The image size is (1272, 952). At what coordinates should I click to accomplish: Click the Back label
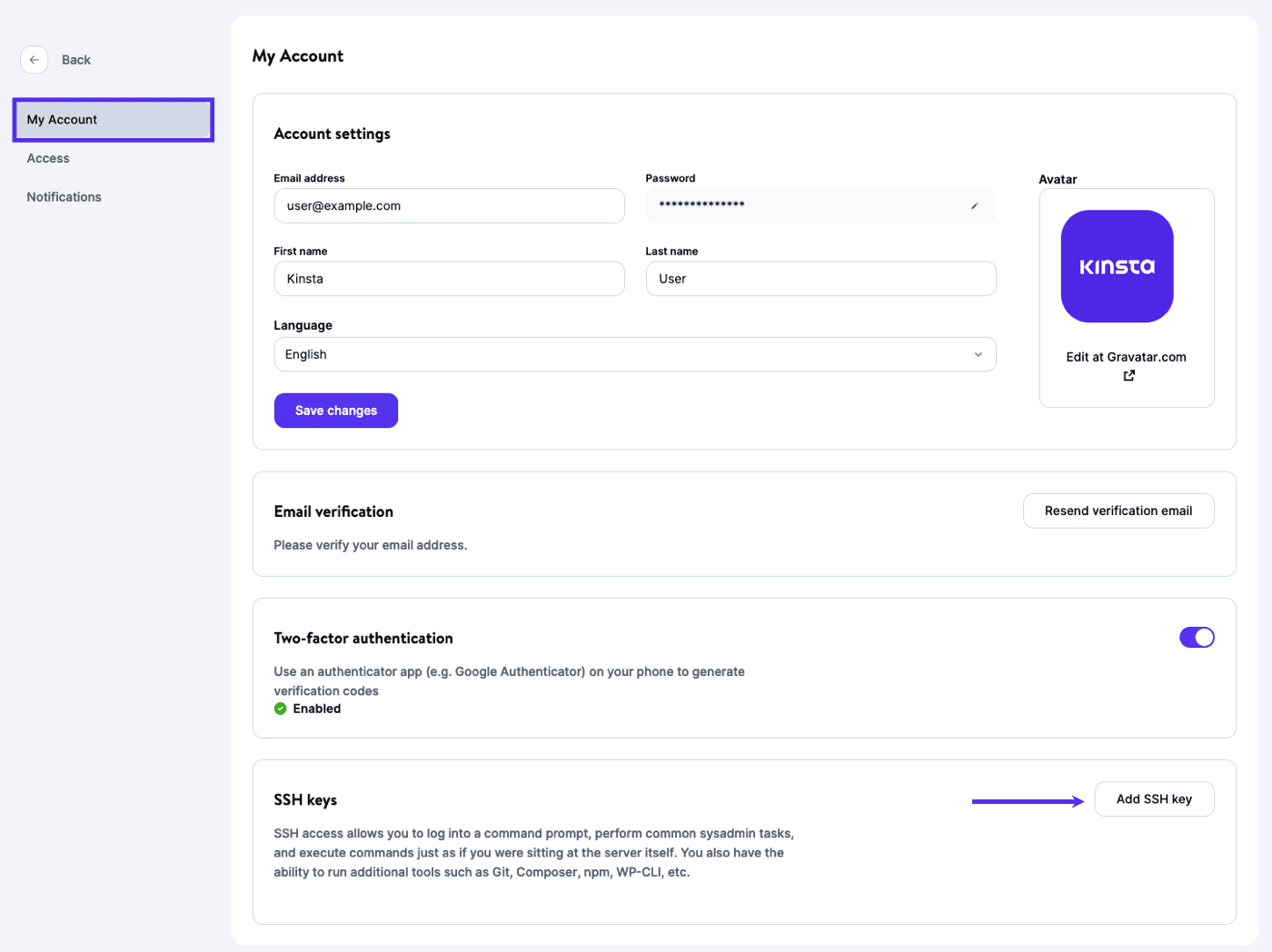[x=75, y=59]
